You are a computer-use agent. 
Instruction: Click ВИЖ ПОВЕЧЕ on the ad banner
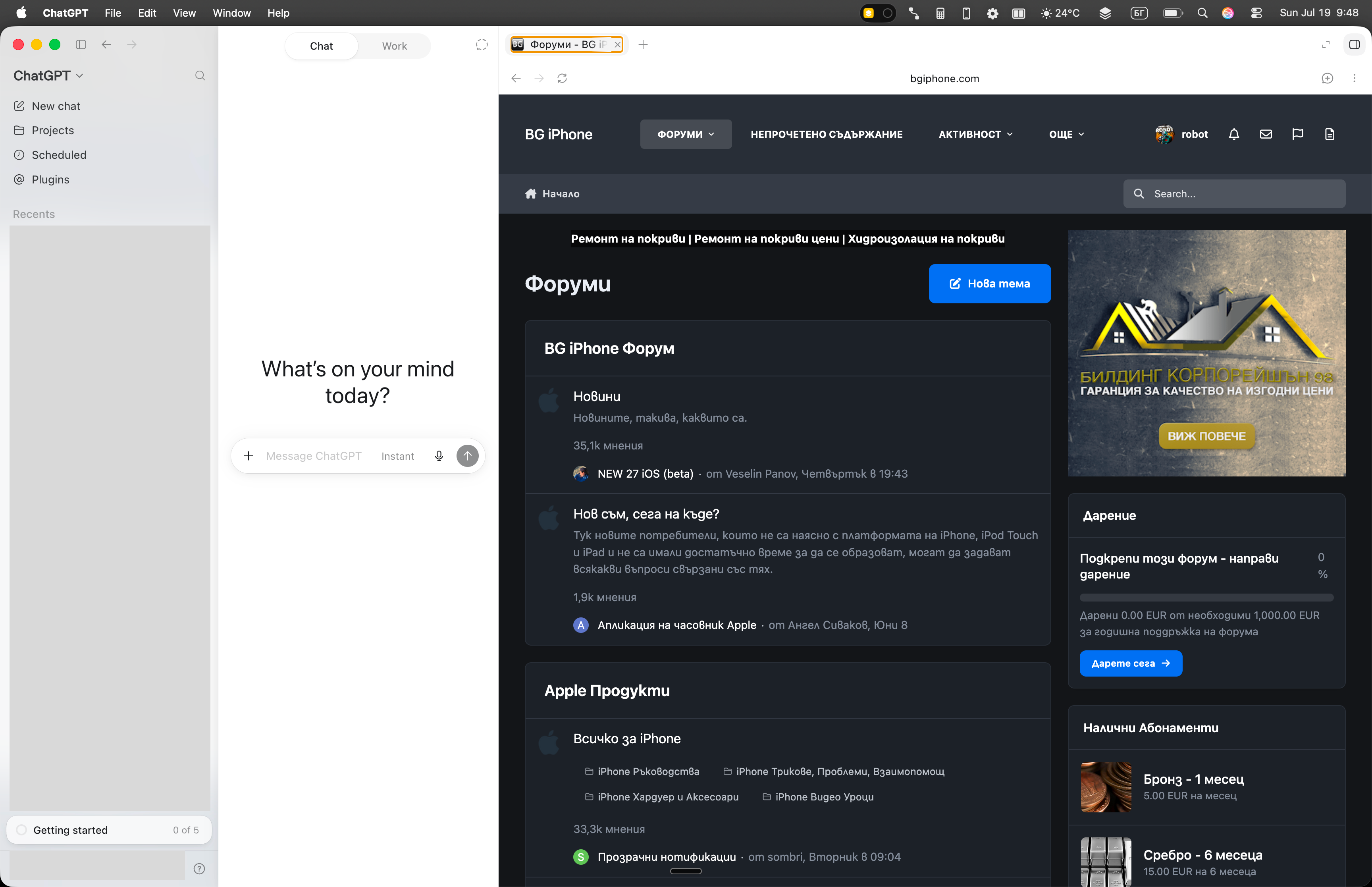1206,436
